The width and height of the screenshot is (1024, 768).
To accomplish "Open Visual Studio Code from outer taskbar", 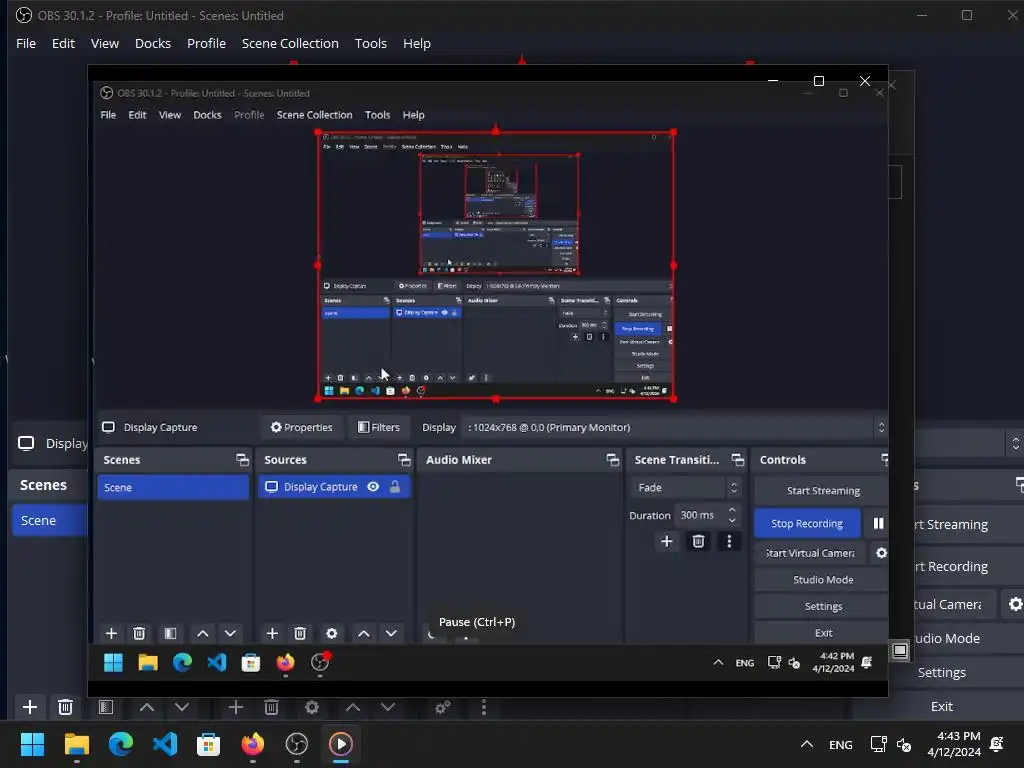I will (x=165, y=744).
